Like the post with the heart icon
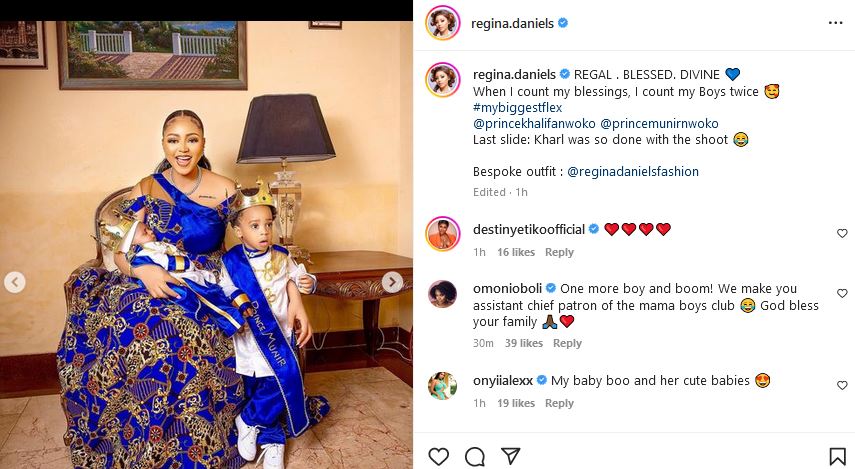The image size is (855, 469). [x=438, y=456]
